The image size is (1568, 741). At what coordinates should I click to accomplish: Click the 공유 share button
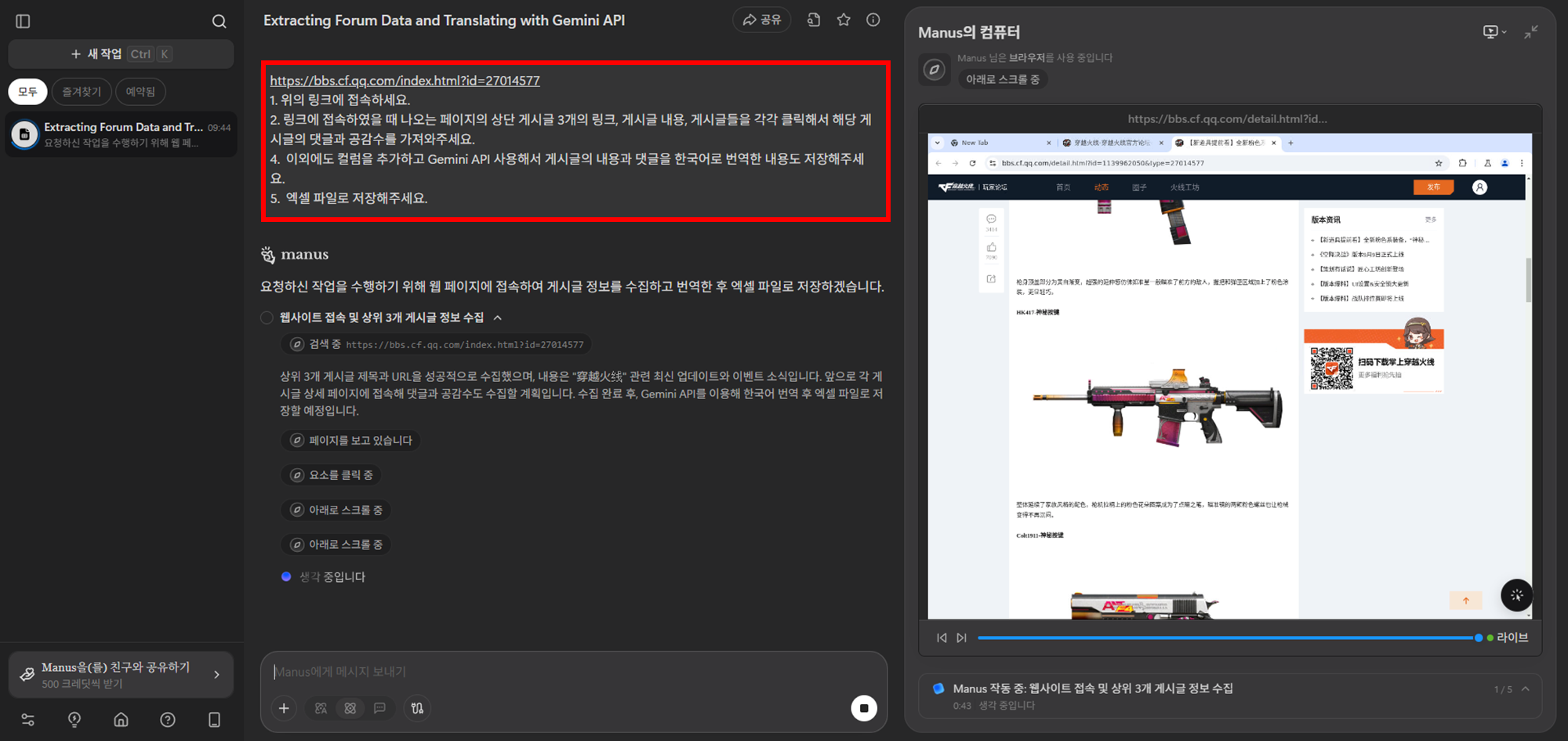pos(761,20)
